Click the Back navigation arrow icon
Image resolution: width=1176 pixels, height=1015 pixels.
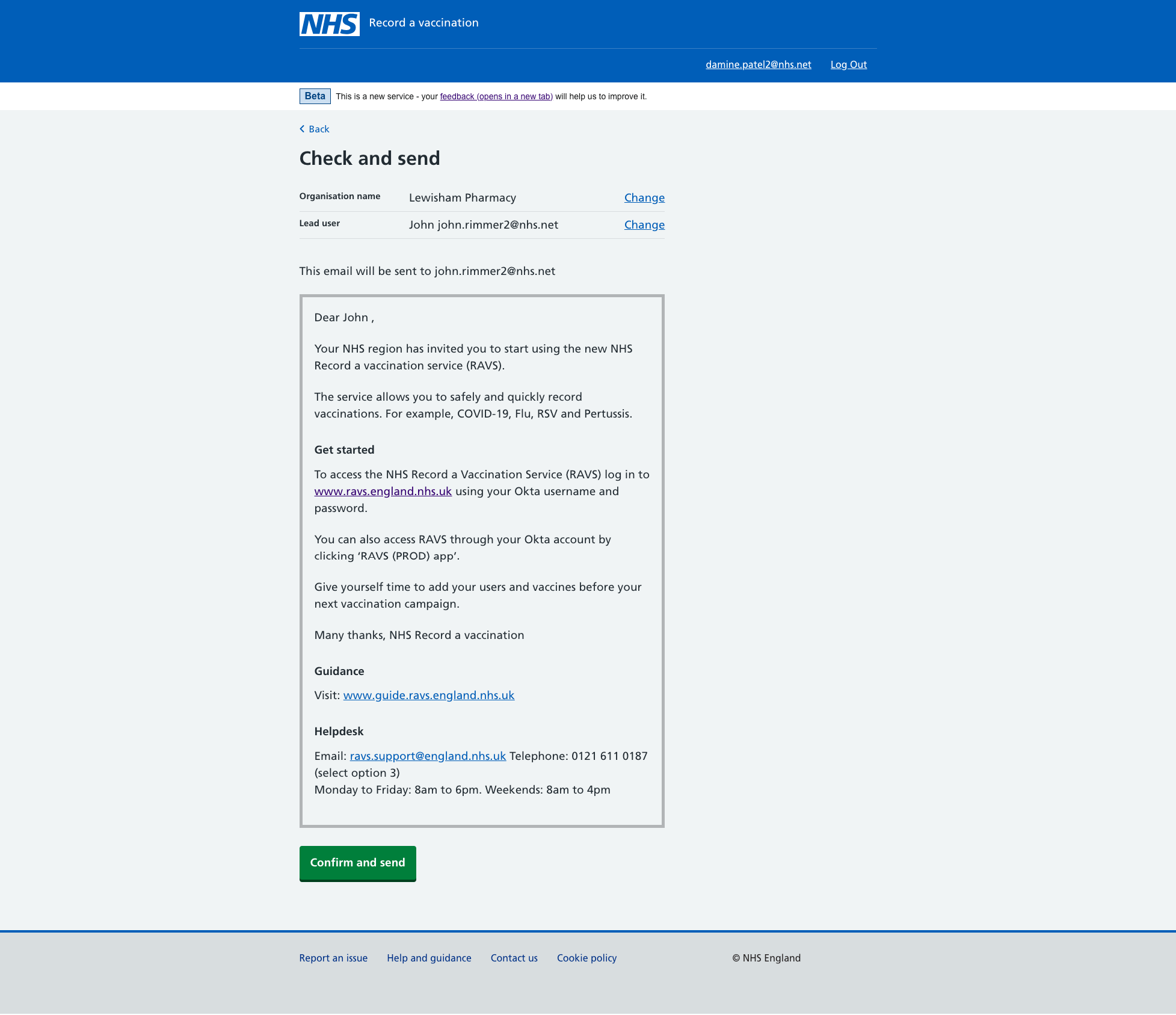[x=301, y=128]
